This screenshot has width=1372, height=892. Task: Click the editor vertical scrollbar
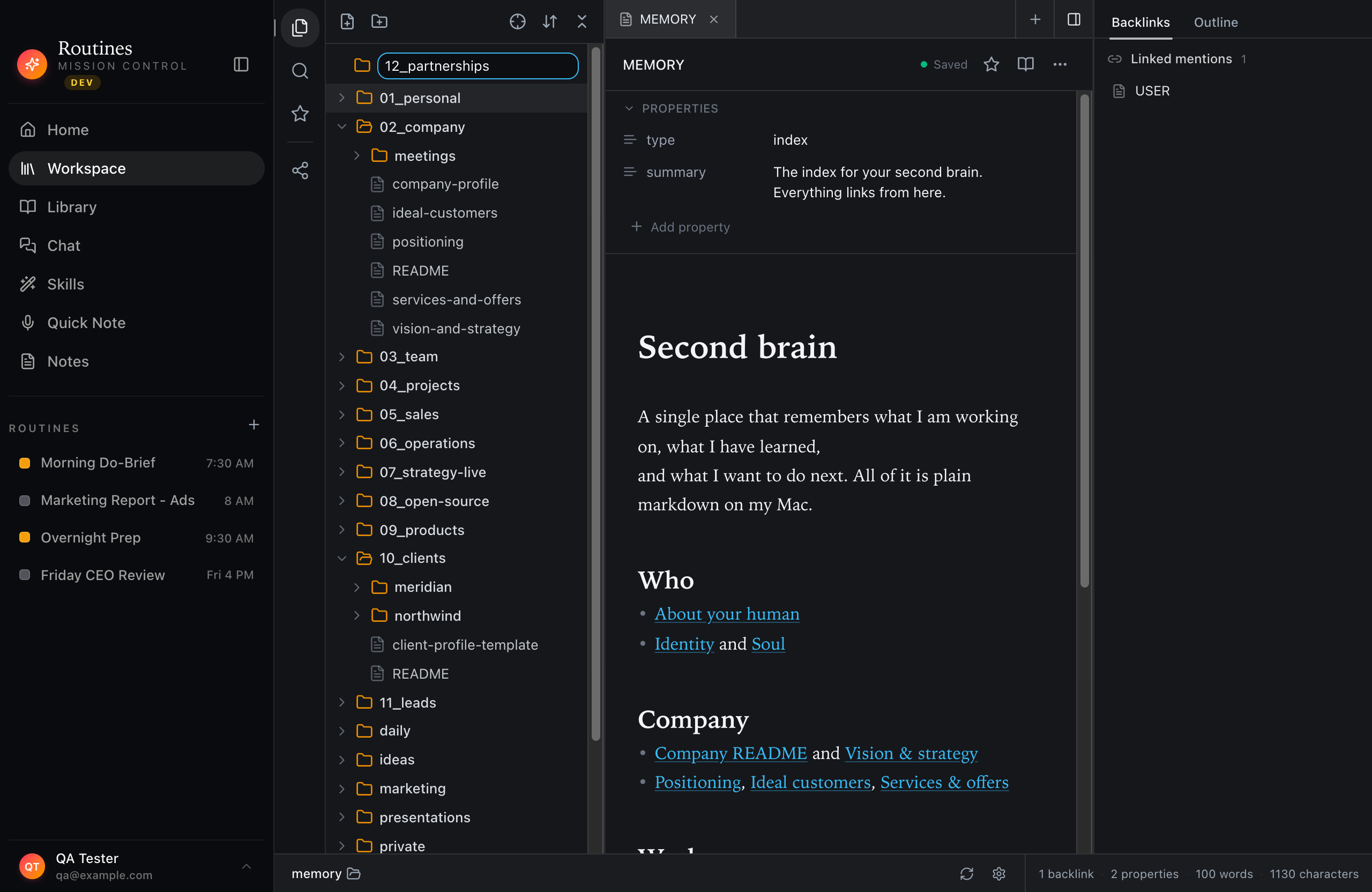coord(1084,340)
